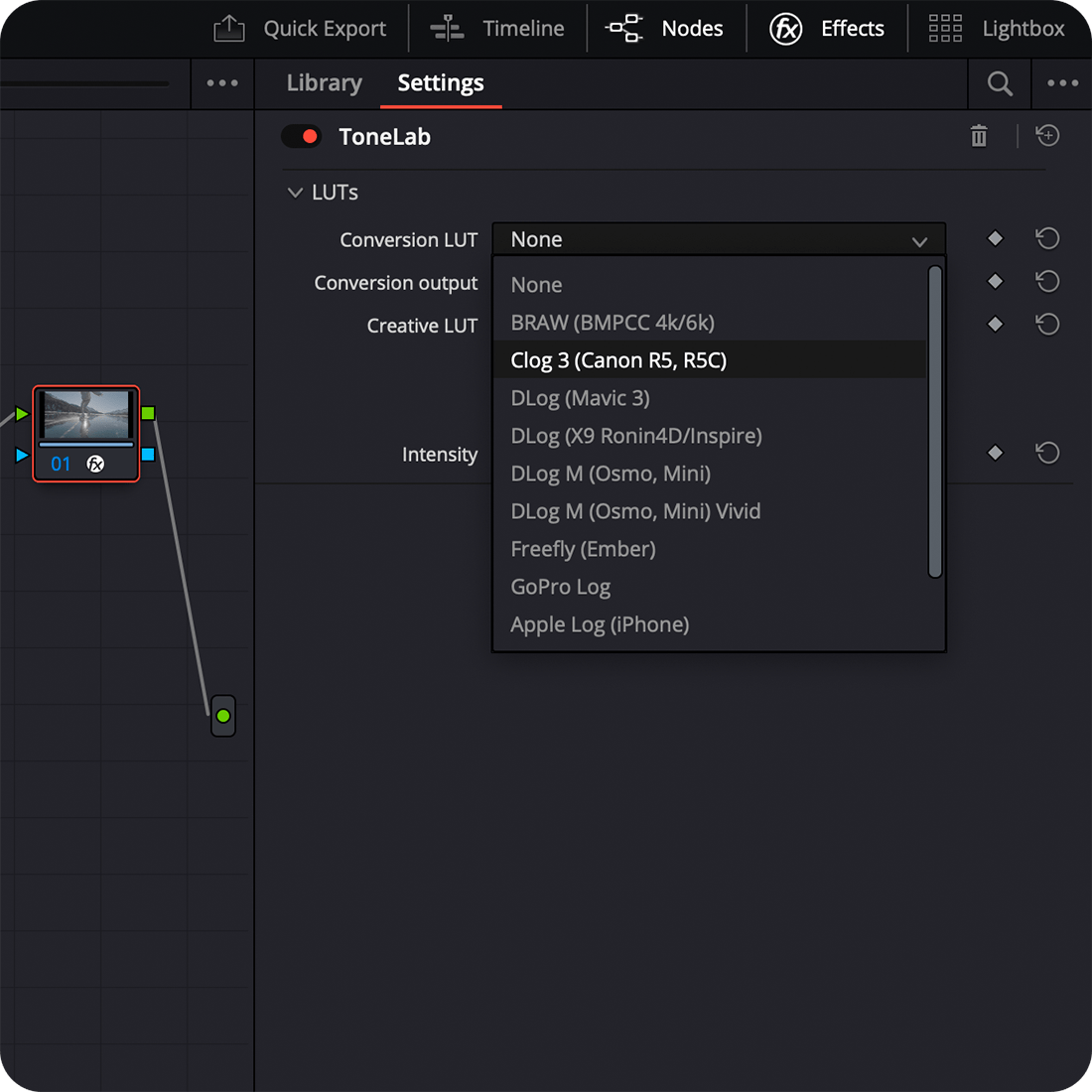Switch to the Library tab
This screenshot has width=1092, height=1092.
pyautogui.click(x=324, y=83)
